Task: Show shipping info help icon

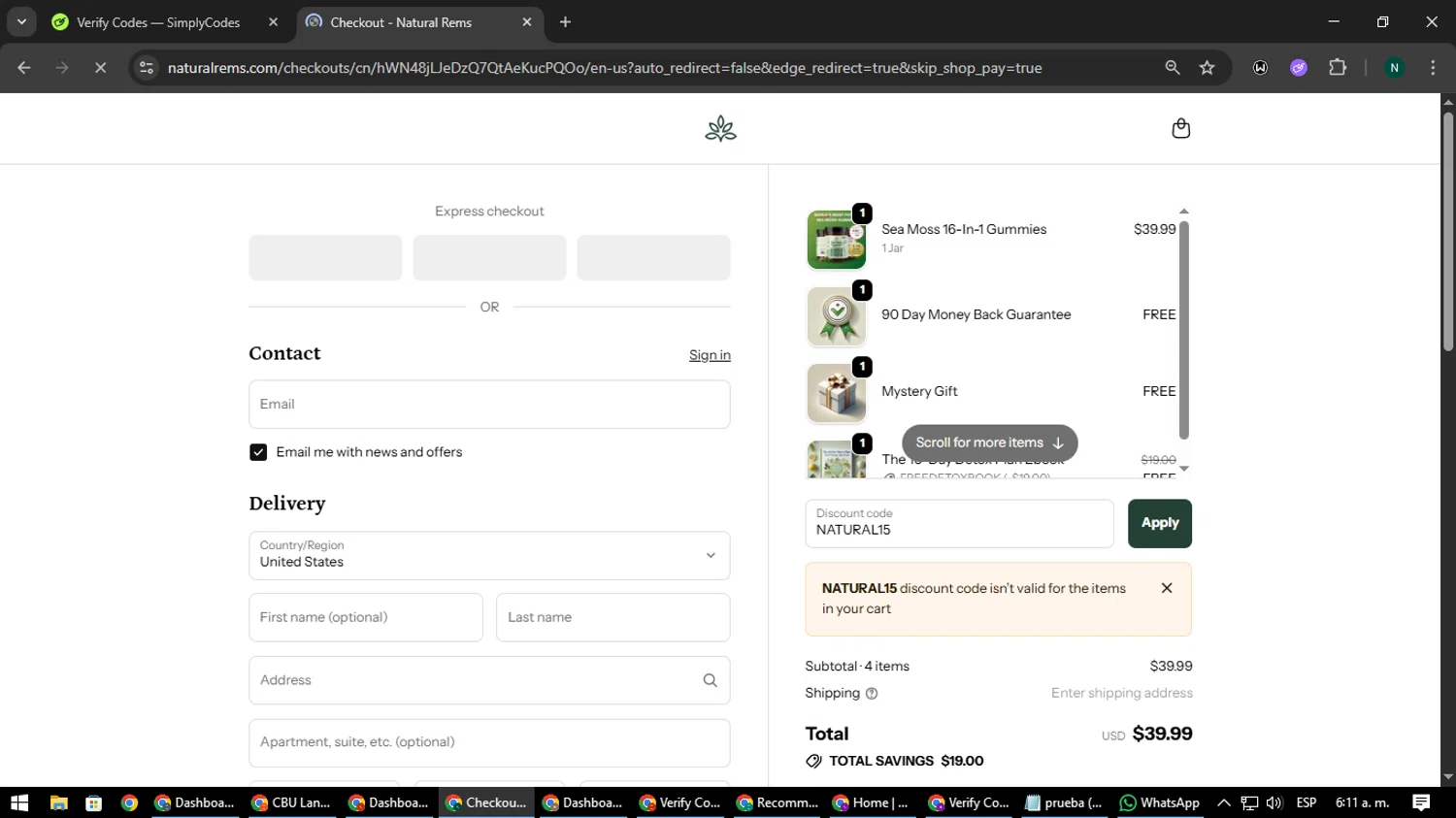Action: click(872, 694)
